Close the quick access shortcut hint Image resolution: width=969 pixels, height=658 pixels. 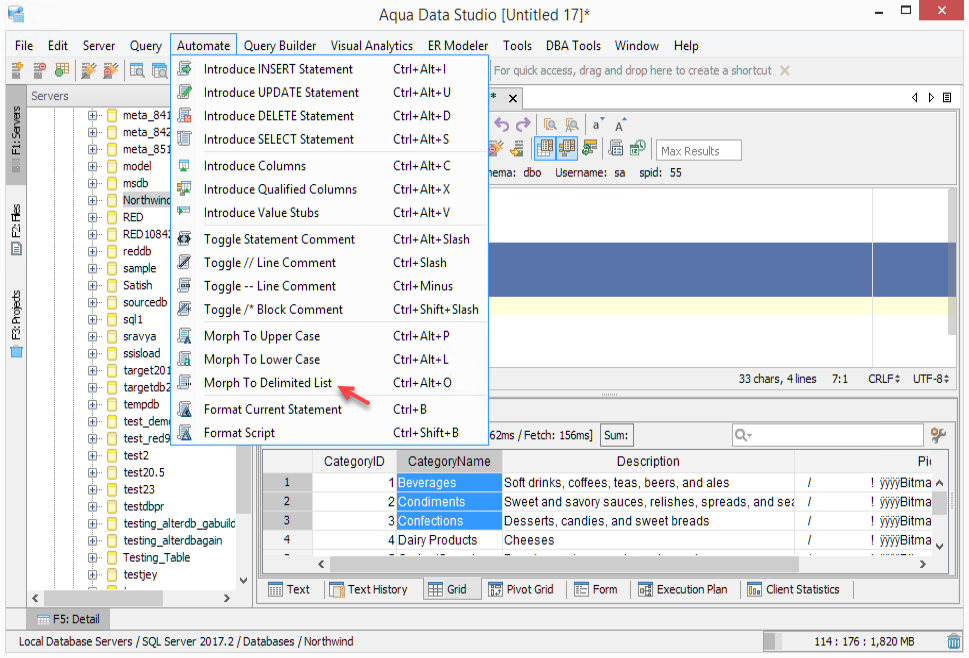[x=784, y=71]
